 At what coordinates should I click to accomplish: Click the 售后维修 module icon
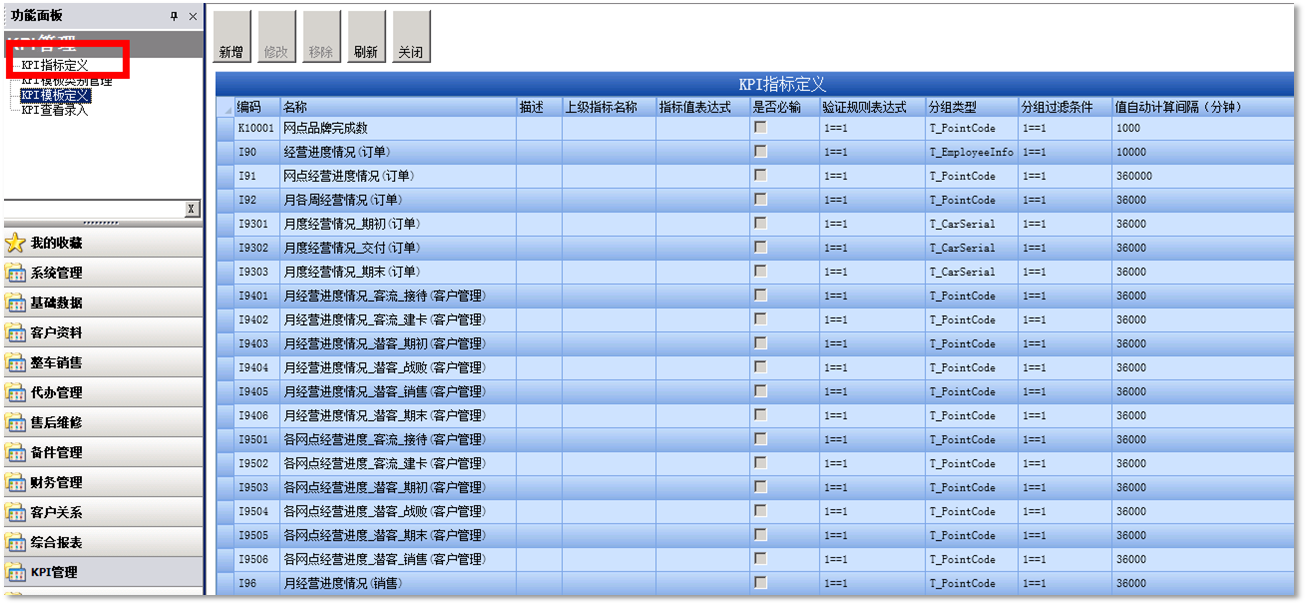[x=16, y=423]
